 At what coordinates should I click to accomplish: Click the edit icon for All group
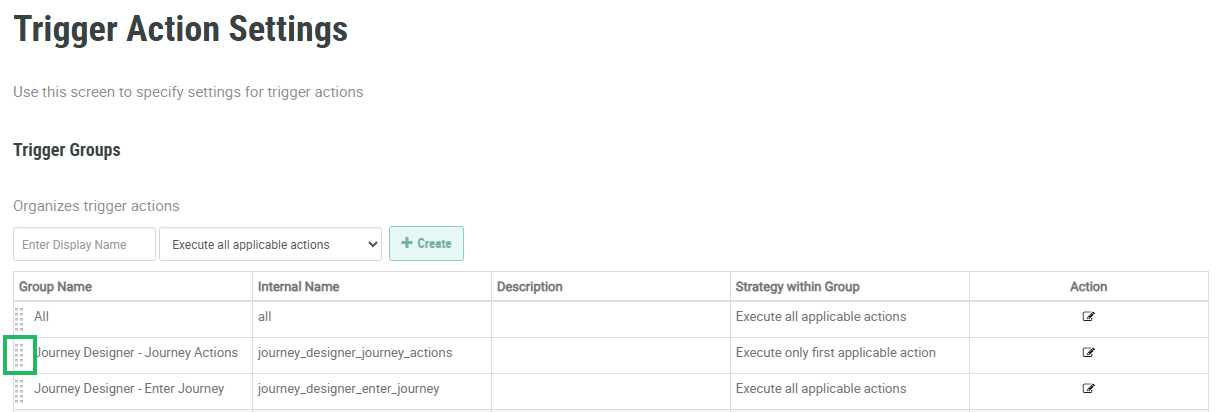coord(1088,317)
